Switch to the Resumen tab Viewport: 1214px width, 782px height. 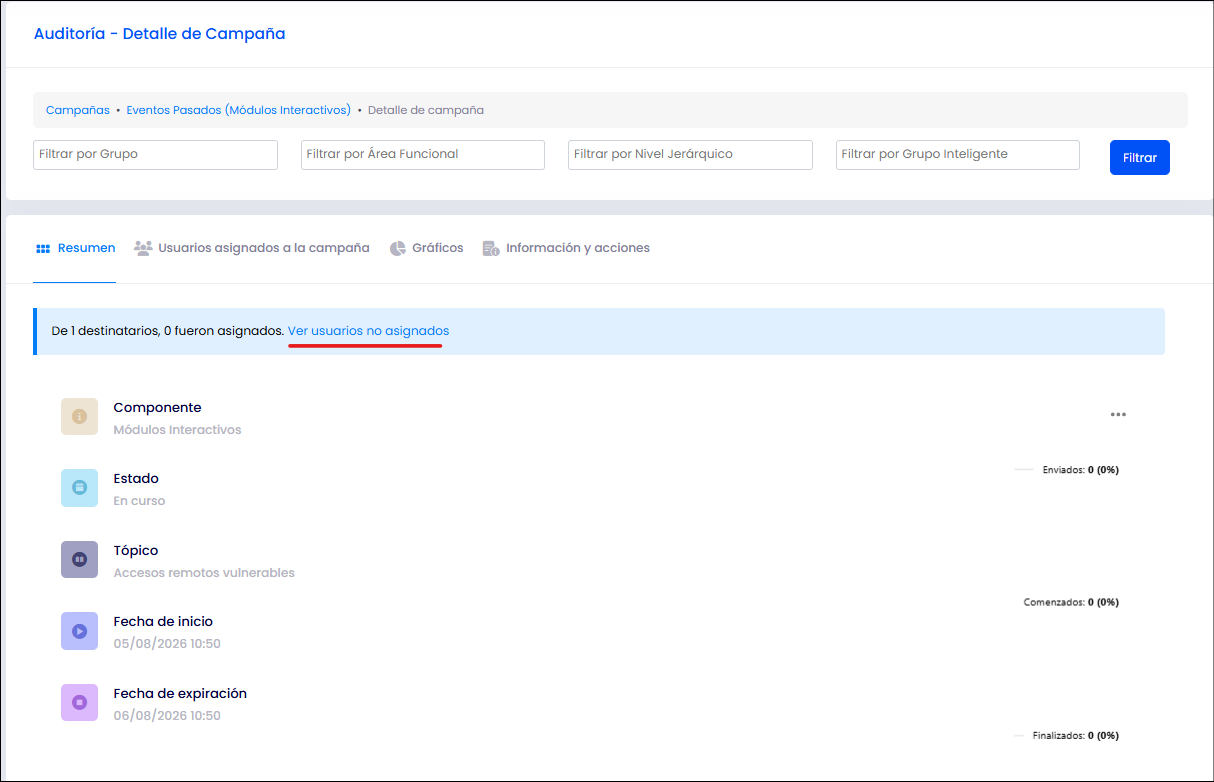(x=75, y=248)
